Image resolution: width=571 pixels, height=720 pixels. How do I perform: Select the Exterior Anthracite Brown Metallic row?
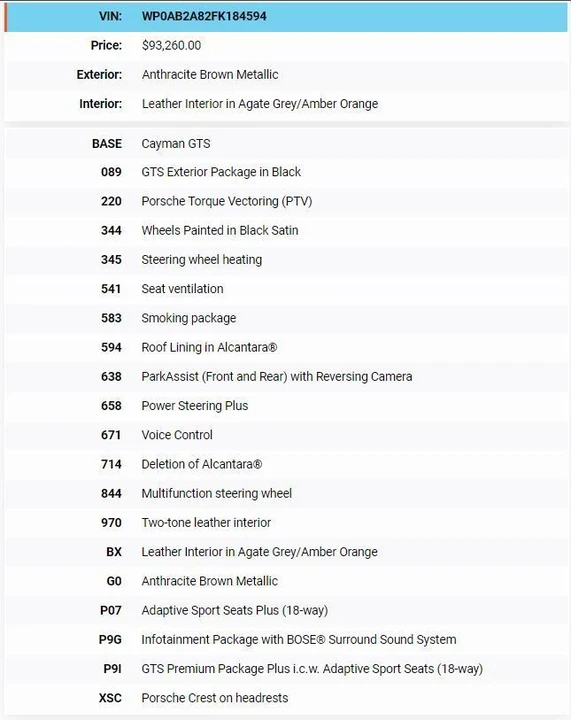[x=286, y=74]
